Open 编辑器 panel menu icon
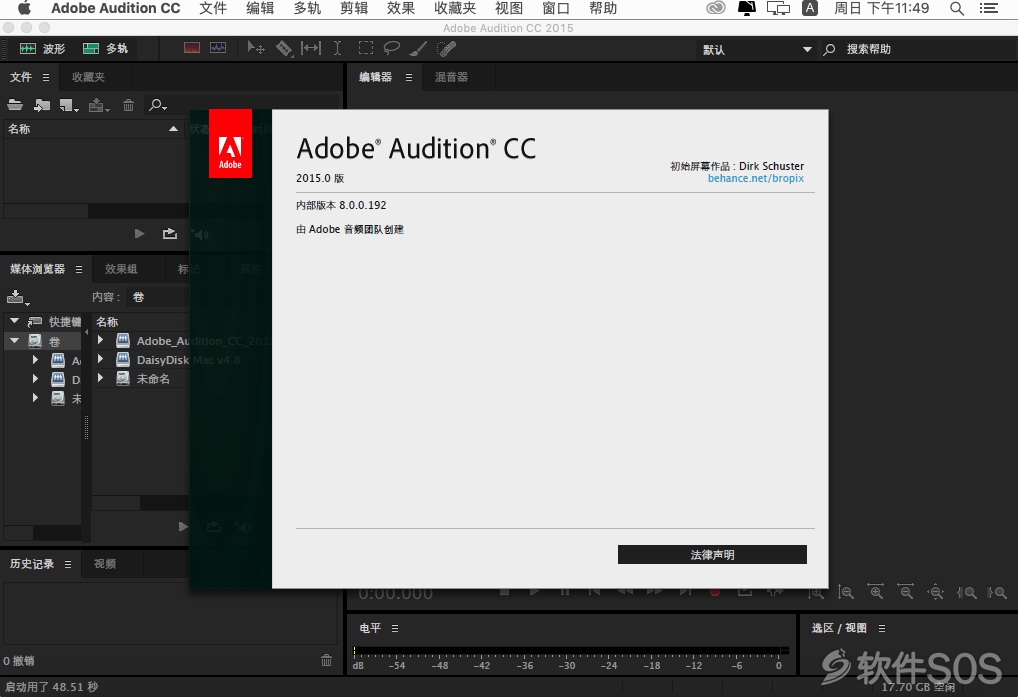The height and width of the screenshot is (697, 1018). click(x=408, y=77)
